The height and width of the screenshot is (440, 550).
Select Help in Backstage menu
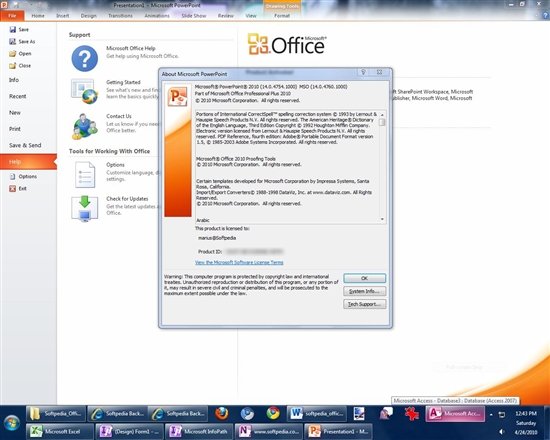click(x=28, y=162)
